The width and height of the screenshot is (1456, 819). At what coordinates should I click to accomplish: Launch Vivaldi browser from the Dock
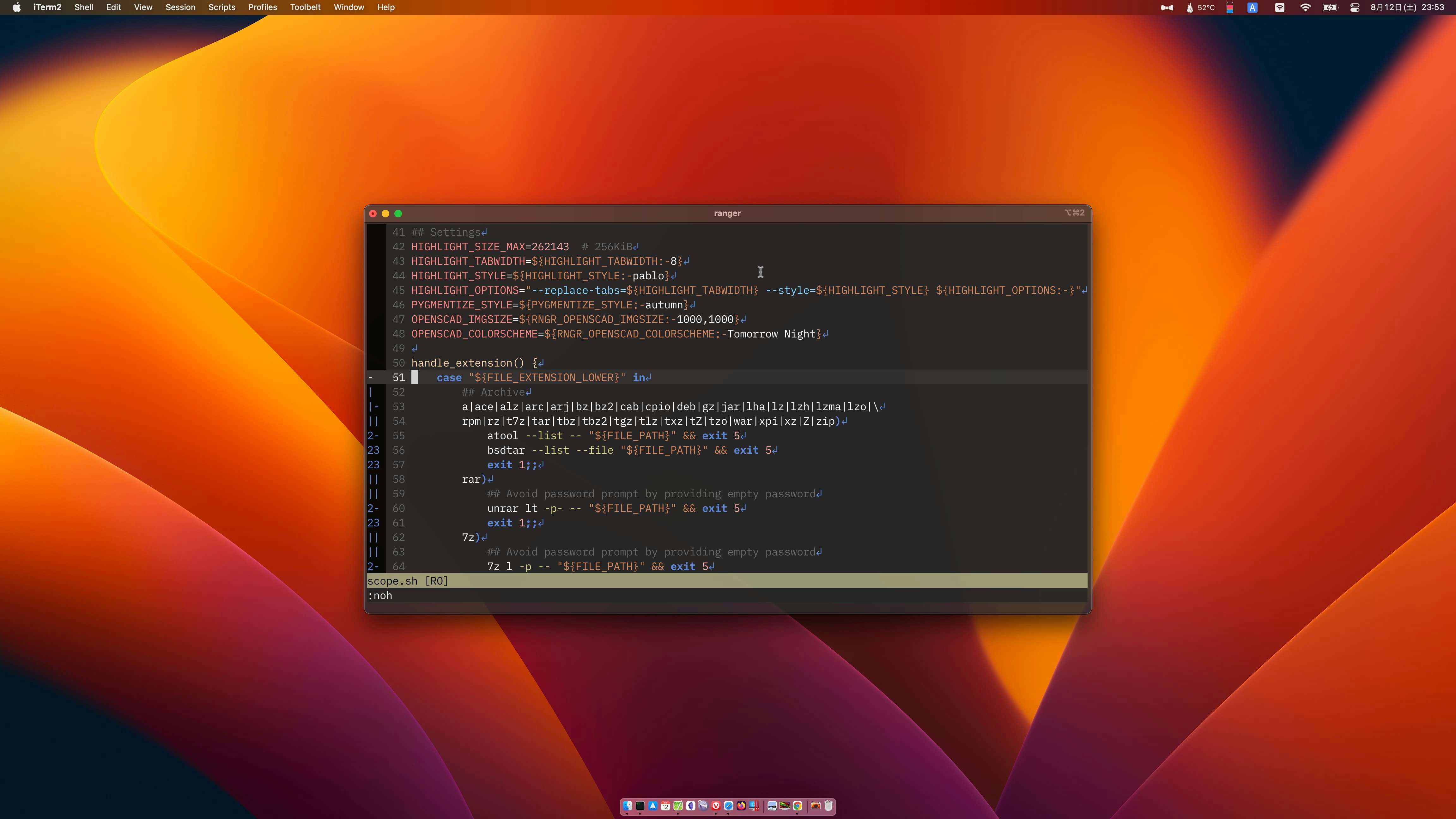click(716, 805)
